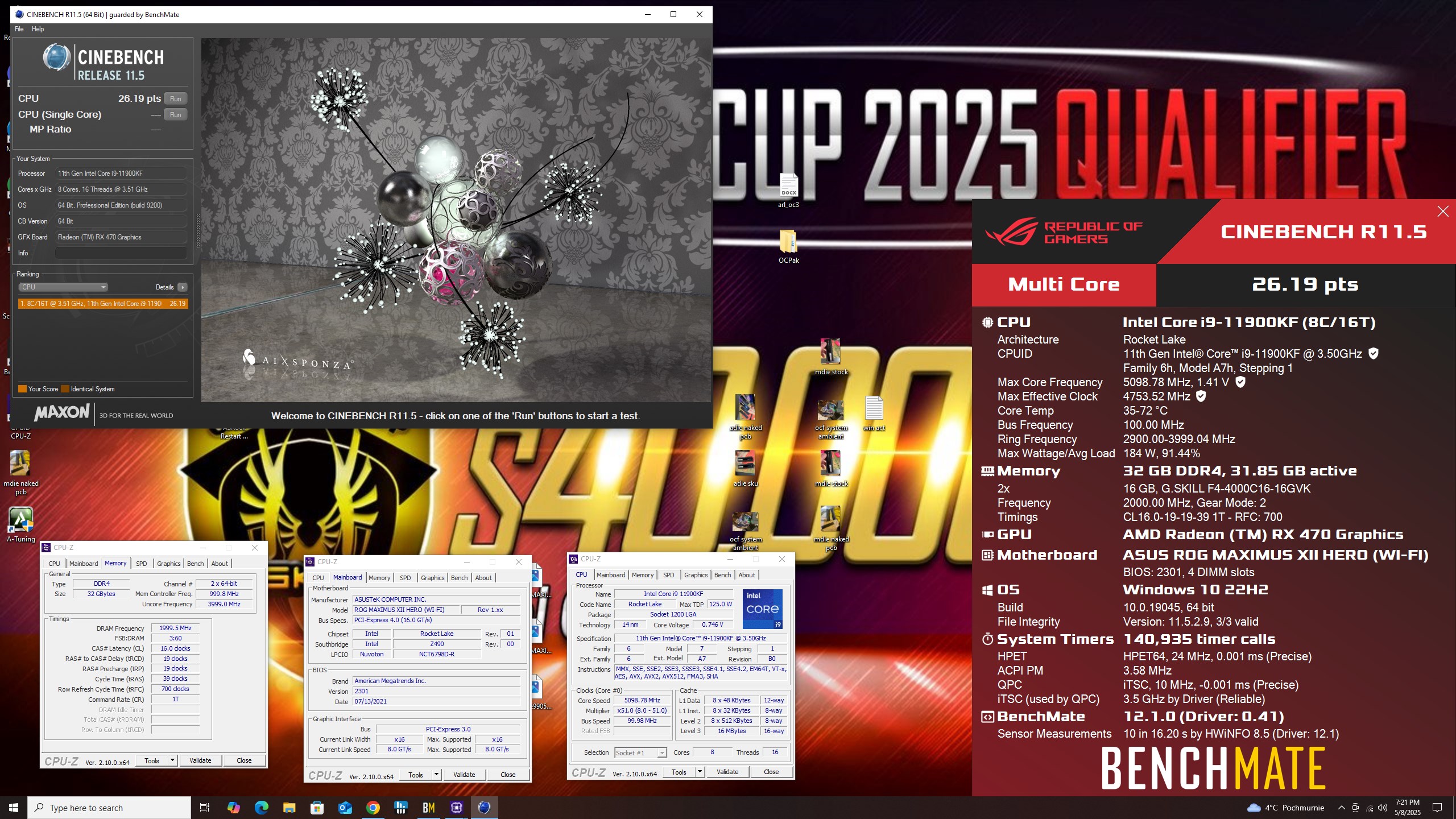1456x819 pixels.
Task: Switch to Bench tab in CPU-Z Memory window
Action: 195,564
